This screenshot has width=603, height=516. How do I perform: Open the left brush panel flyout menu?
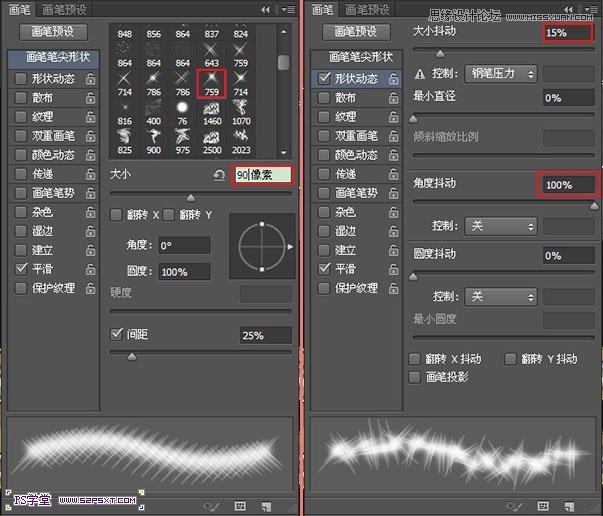(x=289, y=10)
